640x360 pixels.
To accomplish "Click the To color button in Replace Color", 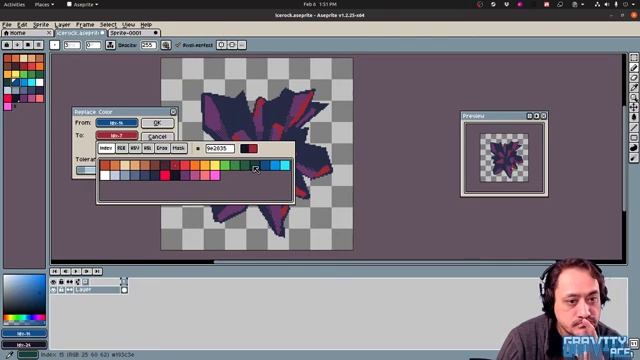I will tap(117, 136).
